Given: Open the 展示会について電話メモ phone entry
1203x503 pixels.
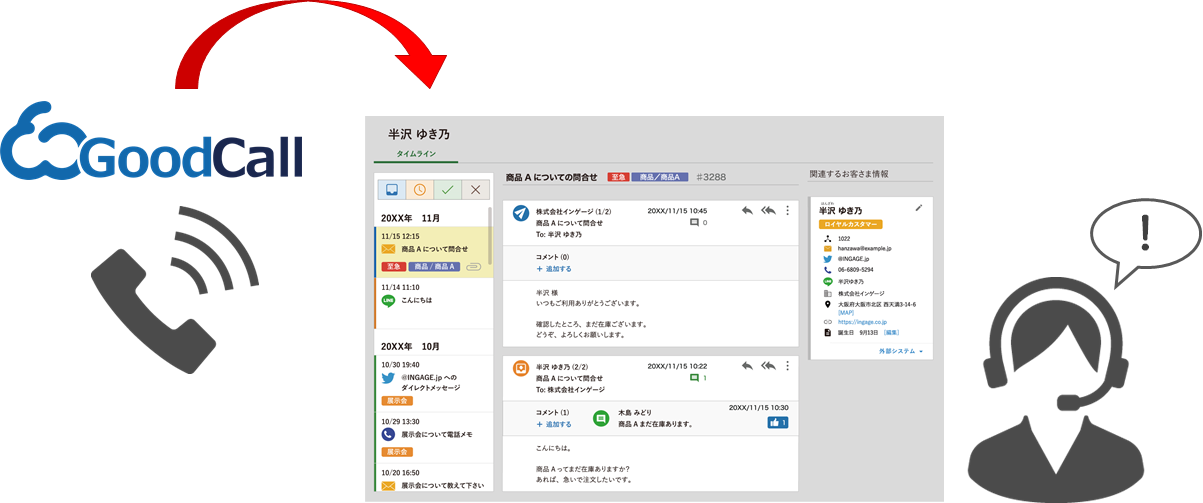Looking at the screenshot, I should pyautogui.click(x=432, y=437).
